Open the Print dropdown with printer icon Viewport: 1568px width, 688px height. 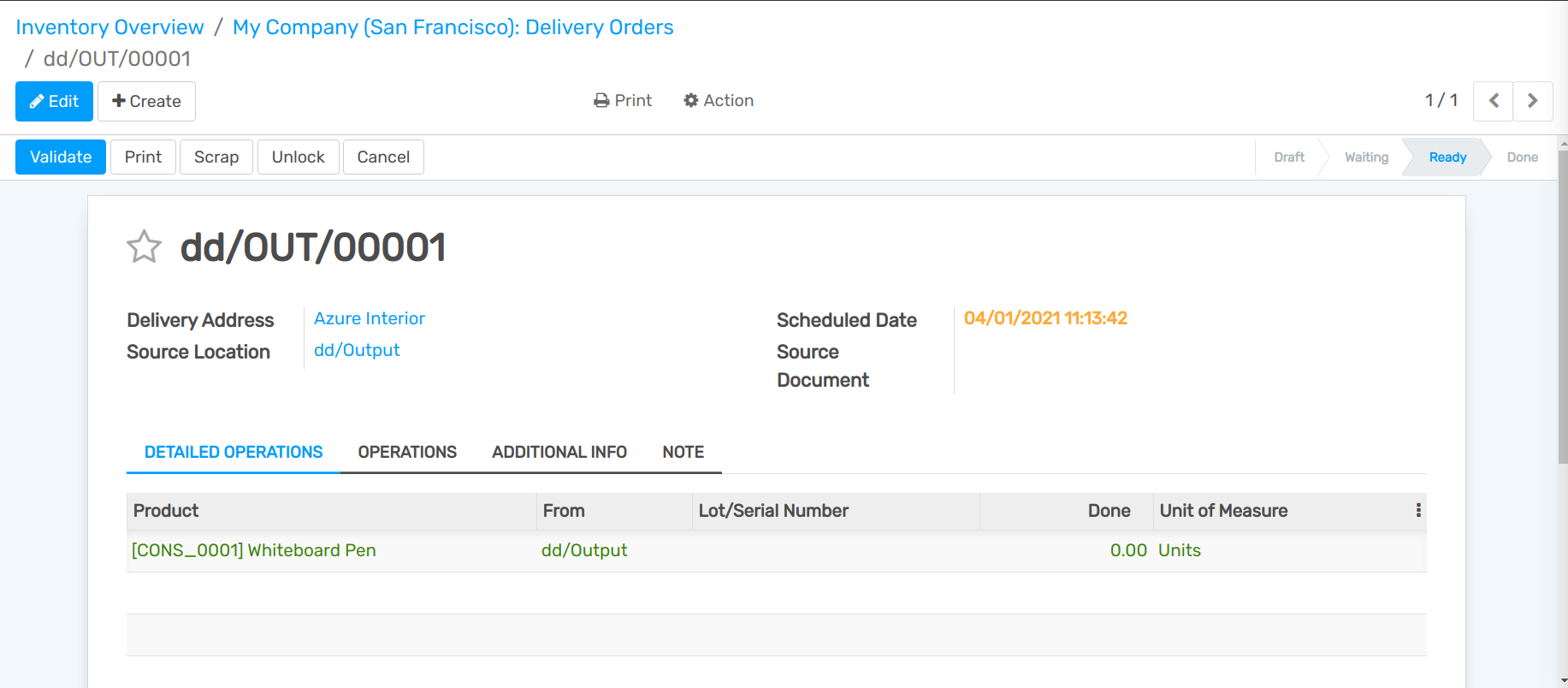623,101
